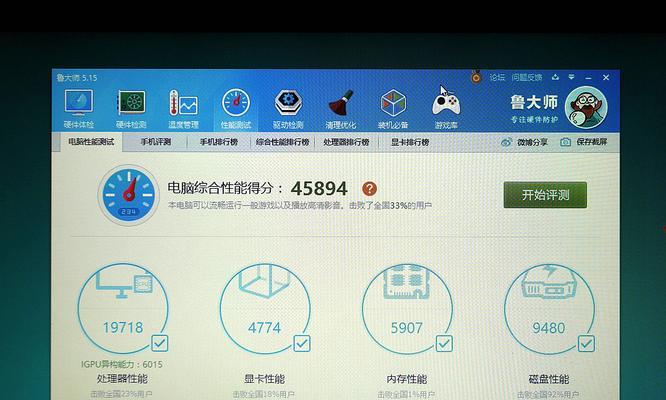The width and height of the screenshot is (666, 400).
Task: Switch to the 电脑性能测试 tab
Action: (x=91, y=142)
